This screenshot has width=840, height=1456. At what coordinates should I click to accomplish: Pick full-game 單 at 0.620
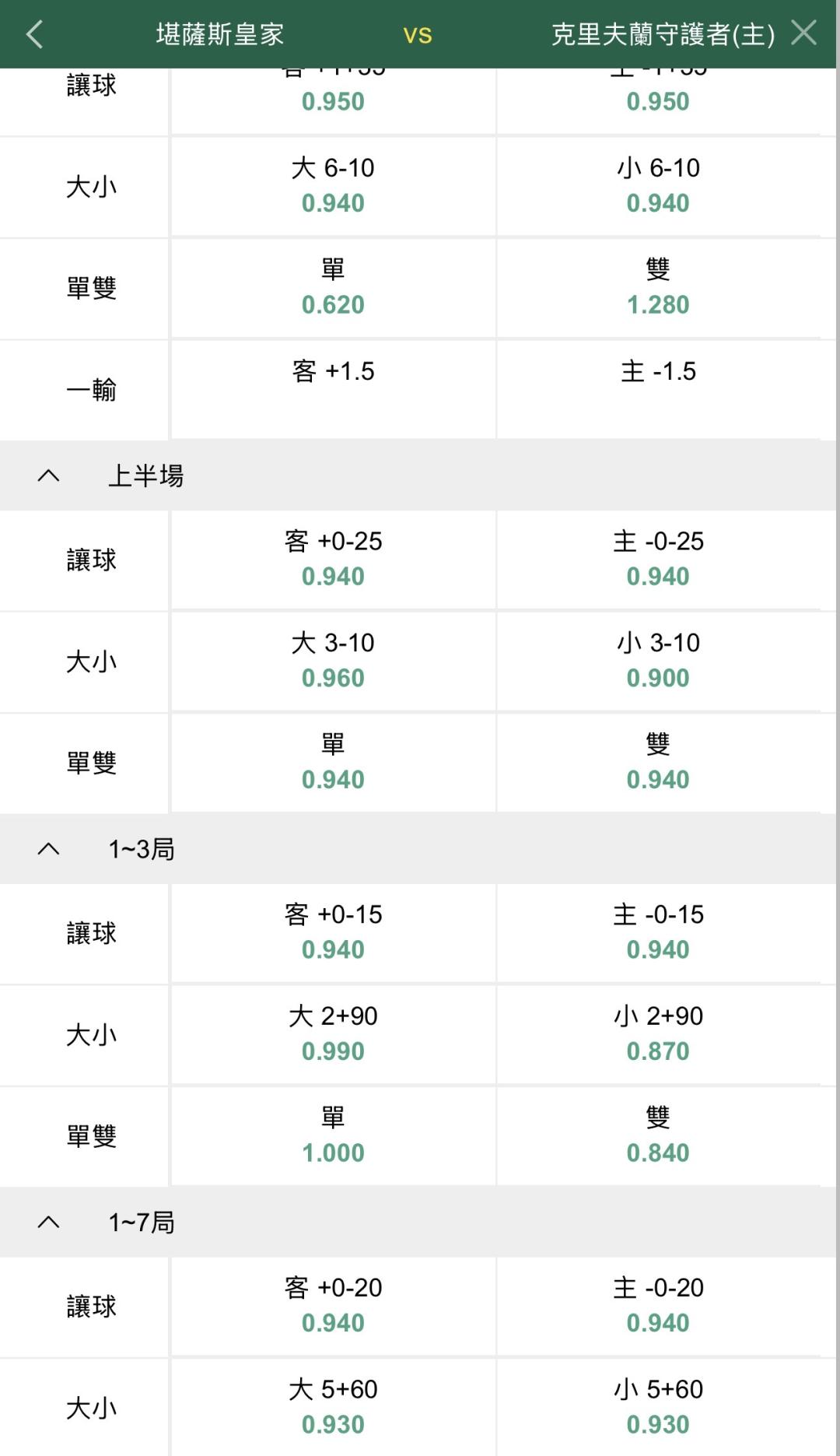[333, 288]
